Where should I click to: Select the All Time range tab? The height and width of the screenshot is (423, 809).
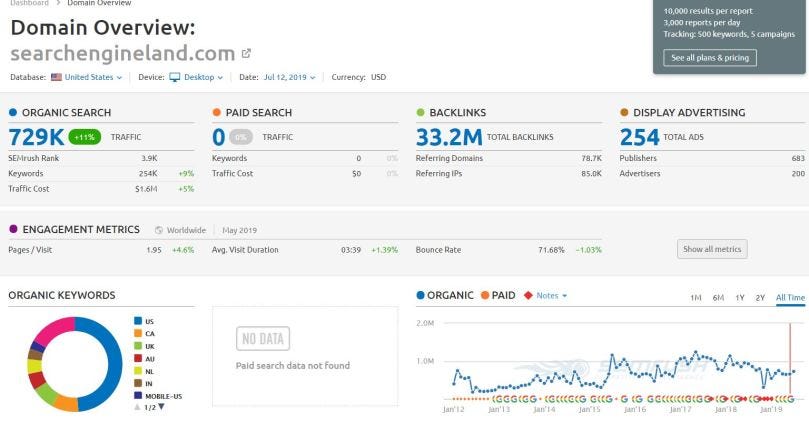click(790, 298)
